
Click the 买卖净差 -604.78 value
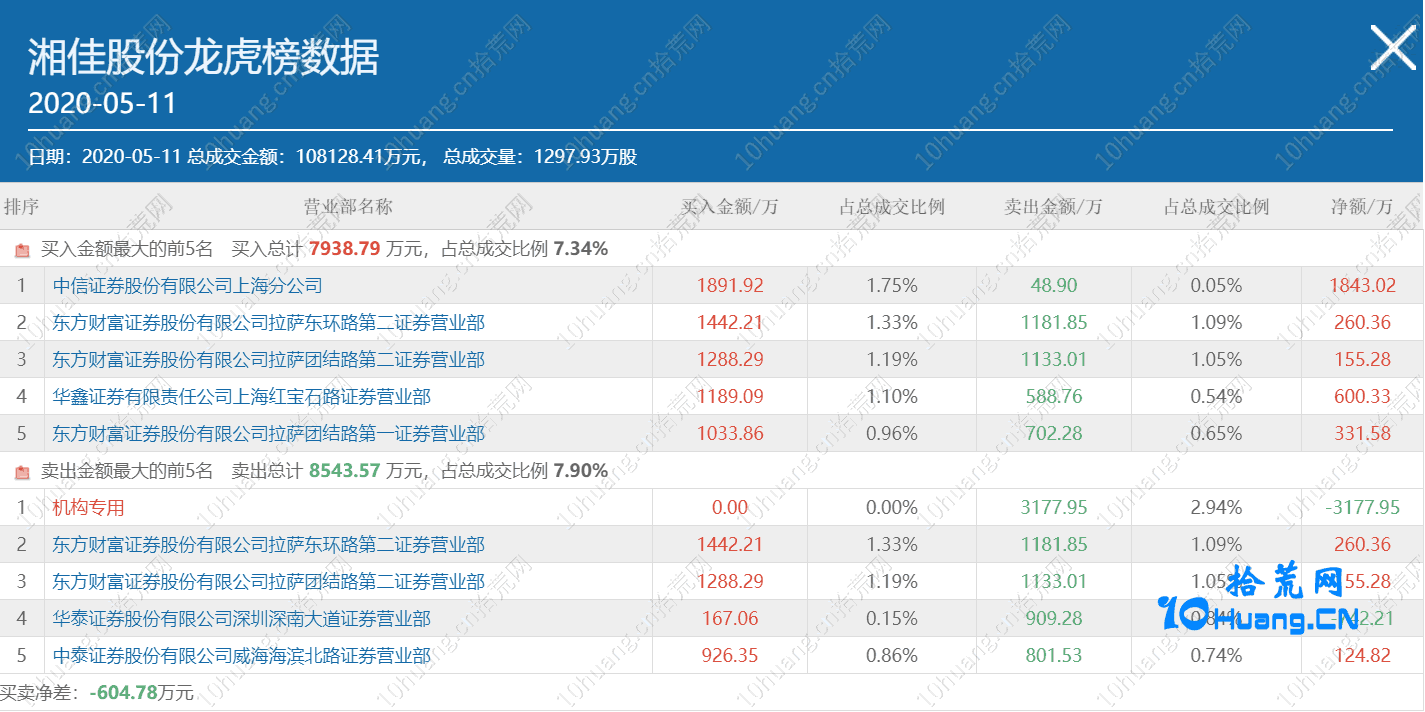point(124,693)
